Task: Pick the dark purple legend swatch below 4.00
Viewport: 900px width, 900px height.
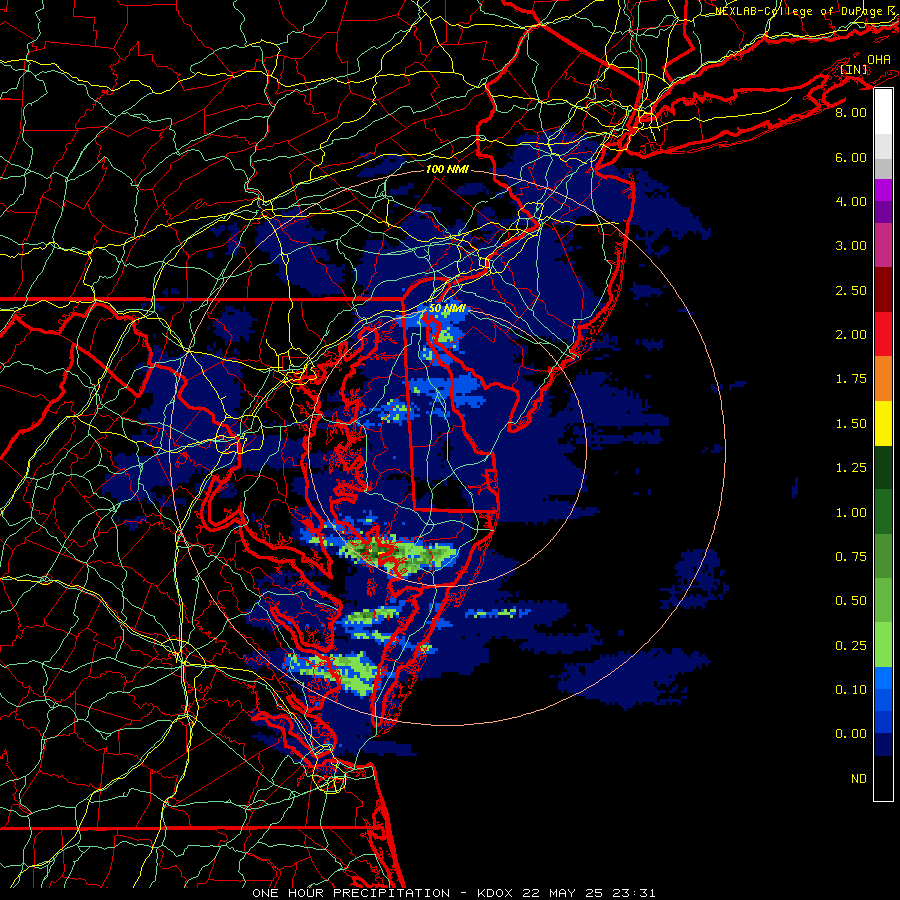Action: point(883,212)
